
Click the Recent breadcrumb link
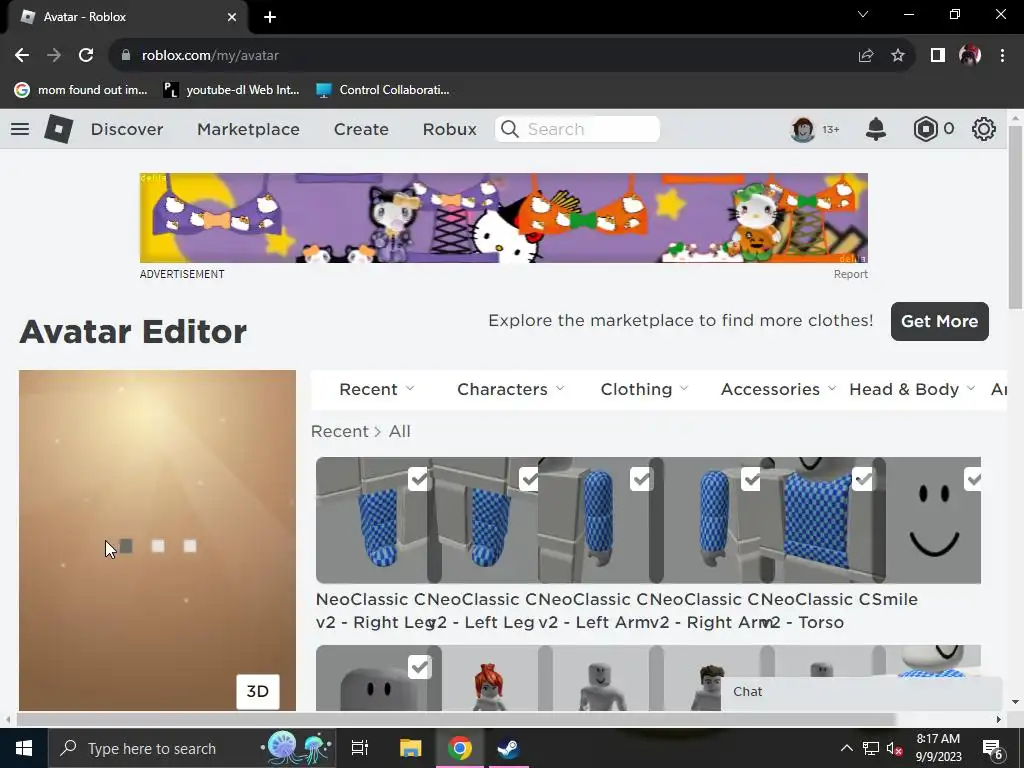coord(340,432)
